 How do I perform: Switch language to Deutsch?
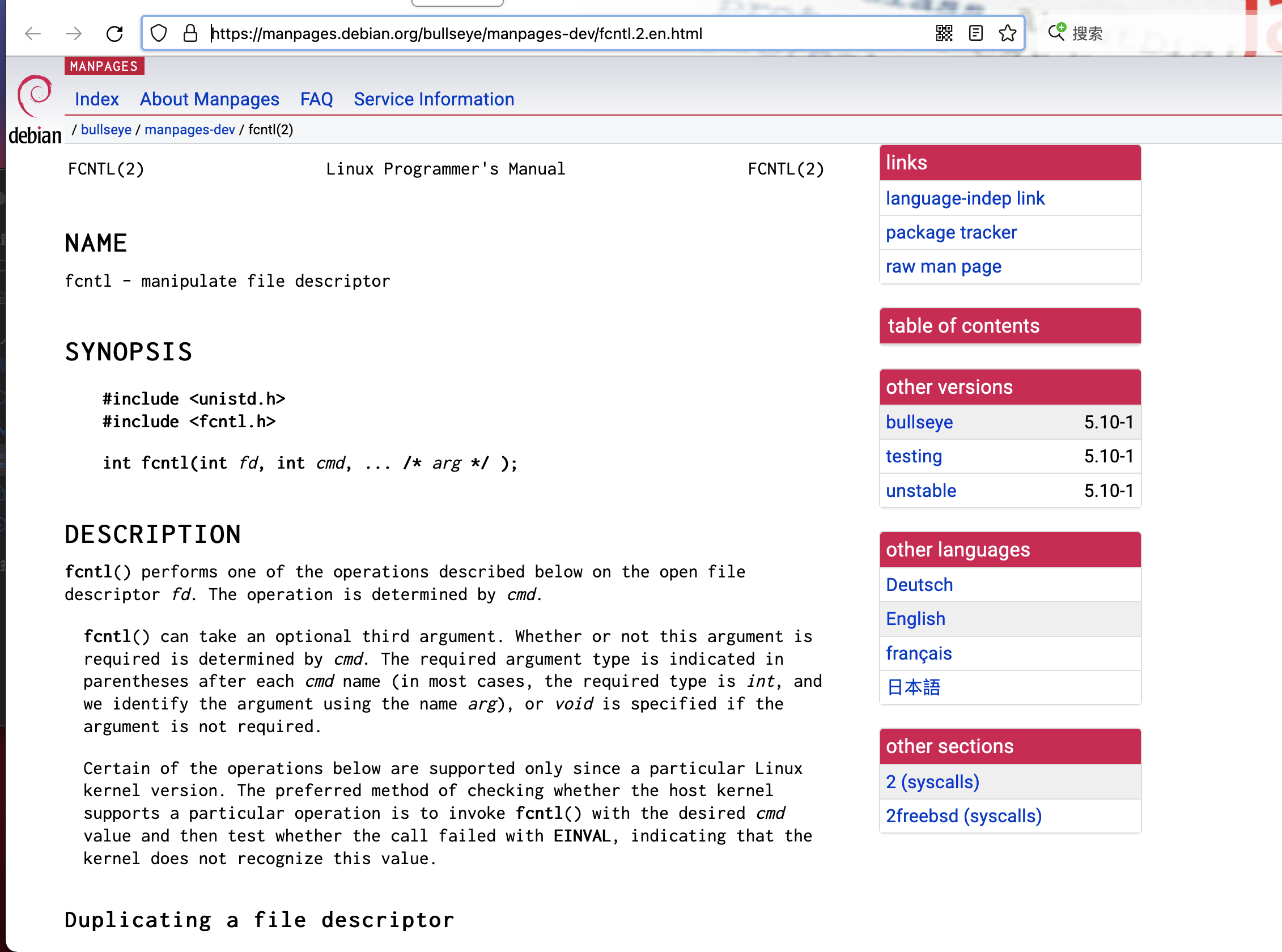[919, 585]
